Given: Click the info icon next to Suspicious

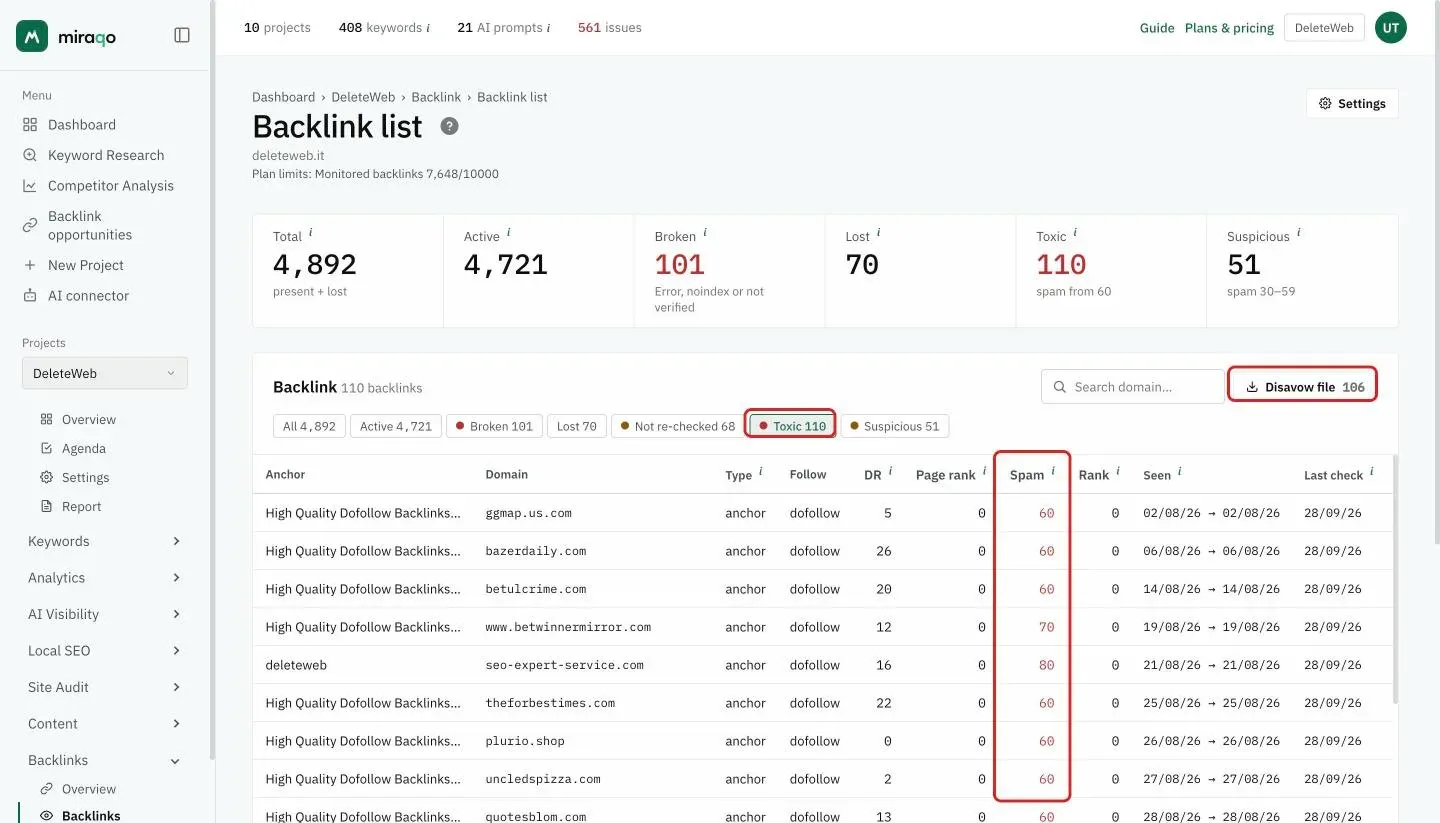Looking at the screenshot, I should 1299,233.
